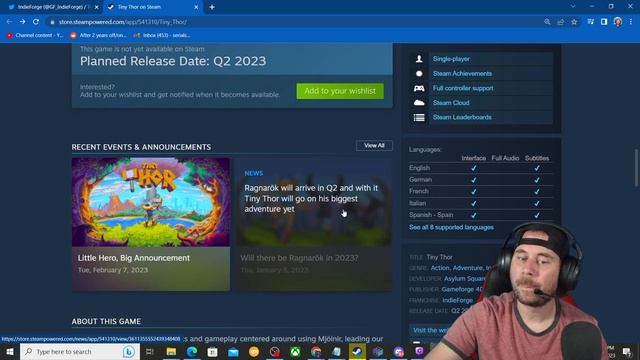640x360 pixels.
Task: Open Asylum Square developer link
Action: [x=464, y=279]
